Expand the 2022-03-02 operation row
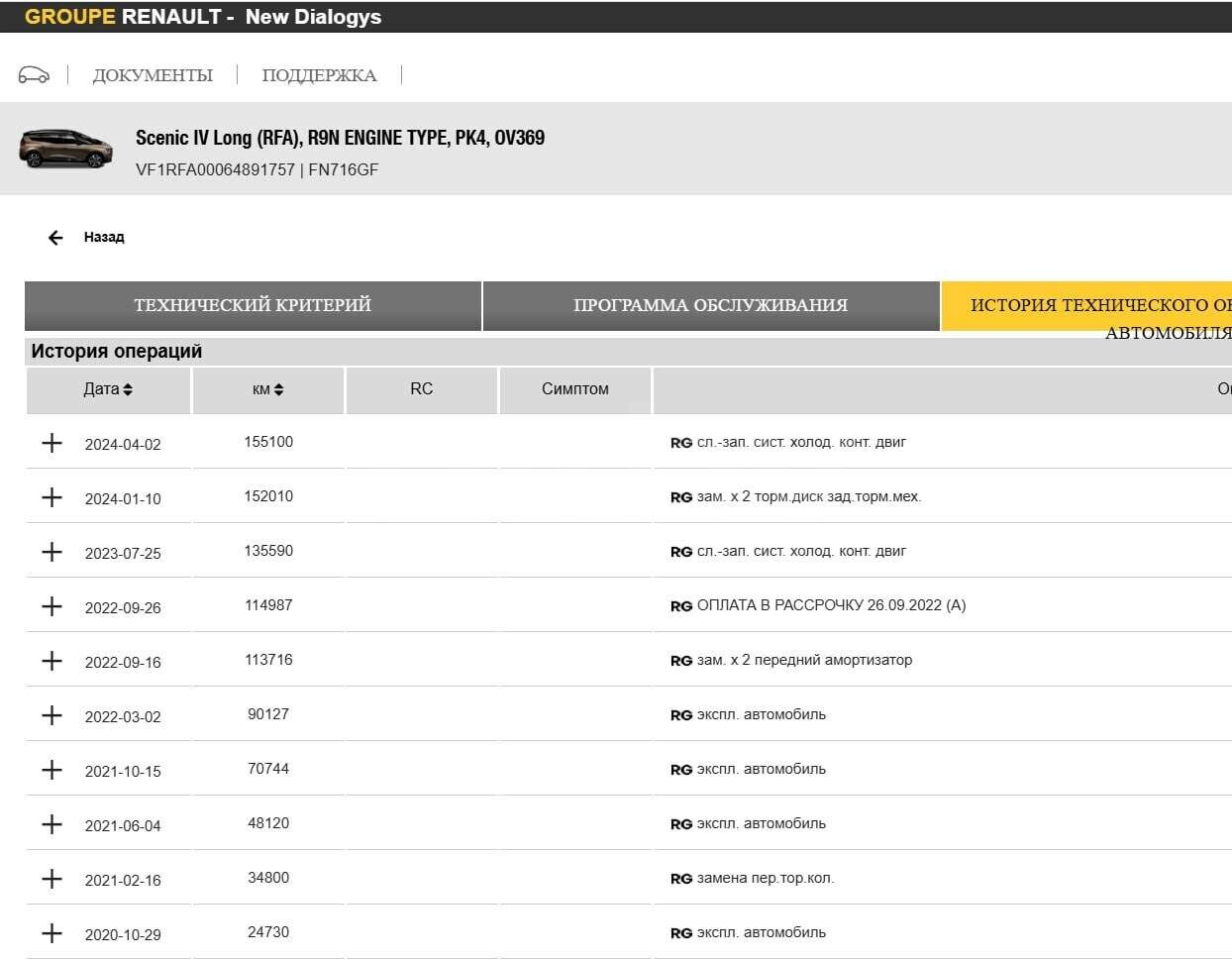 [x=51, y=715]
